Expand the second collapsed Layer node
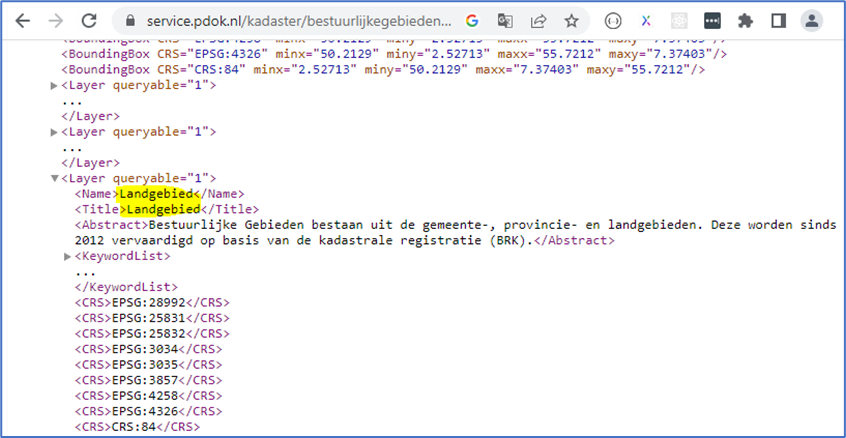Screen dimensions: 846x438 point(54,132)
